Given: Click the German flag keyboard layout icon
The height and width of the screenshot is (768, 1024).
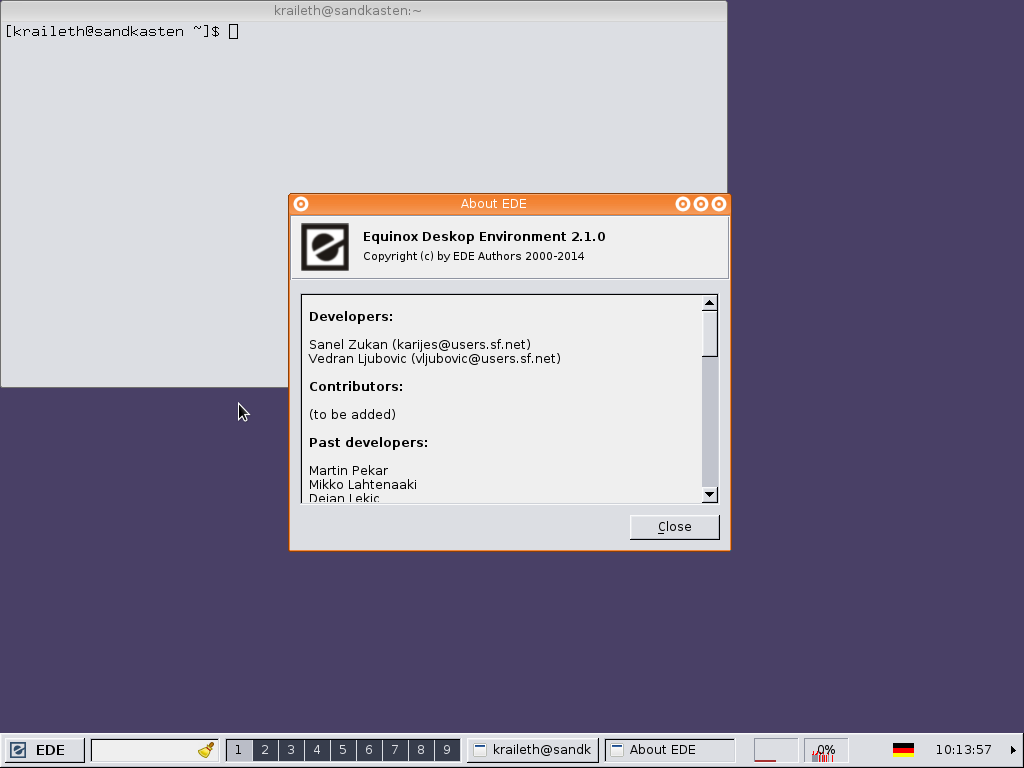Looking at the screenshot, I should [903, 750].
